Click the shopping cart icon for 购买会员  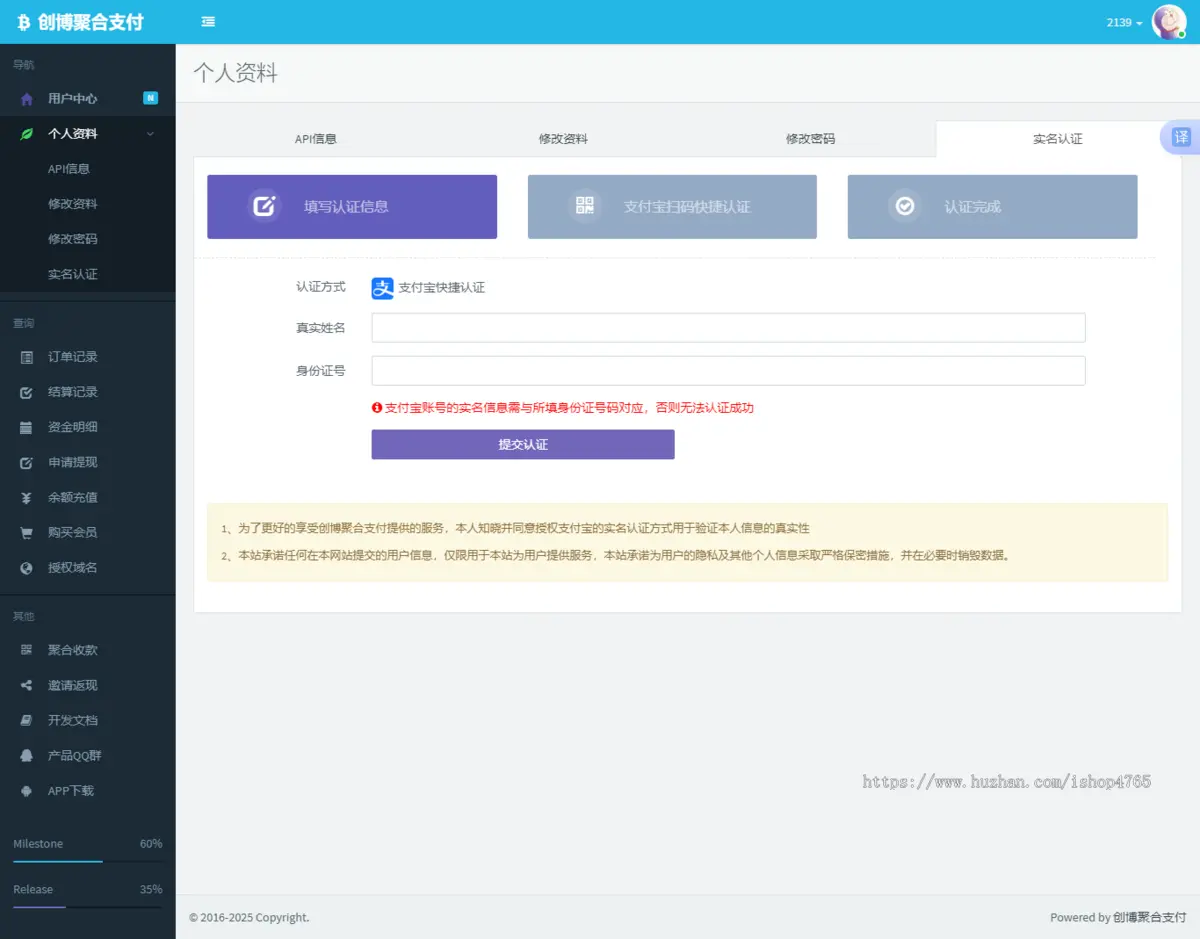point(27,533)
